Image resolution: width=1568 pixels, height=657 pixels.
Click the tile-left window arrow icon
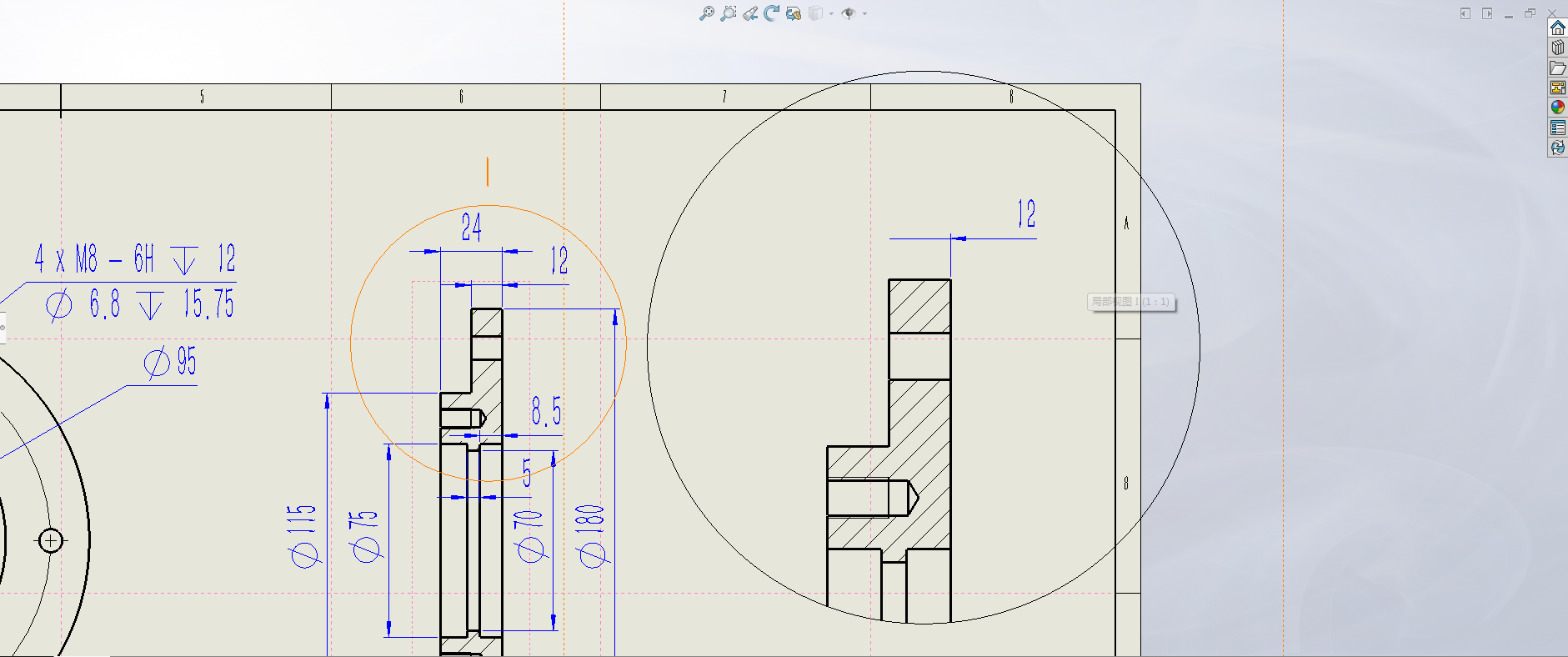(1465, 13)
